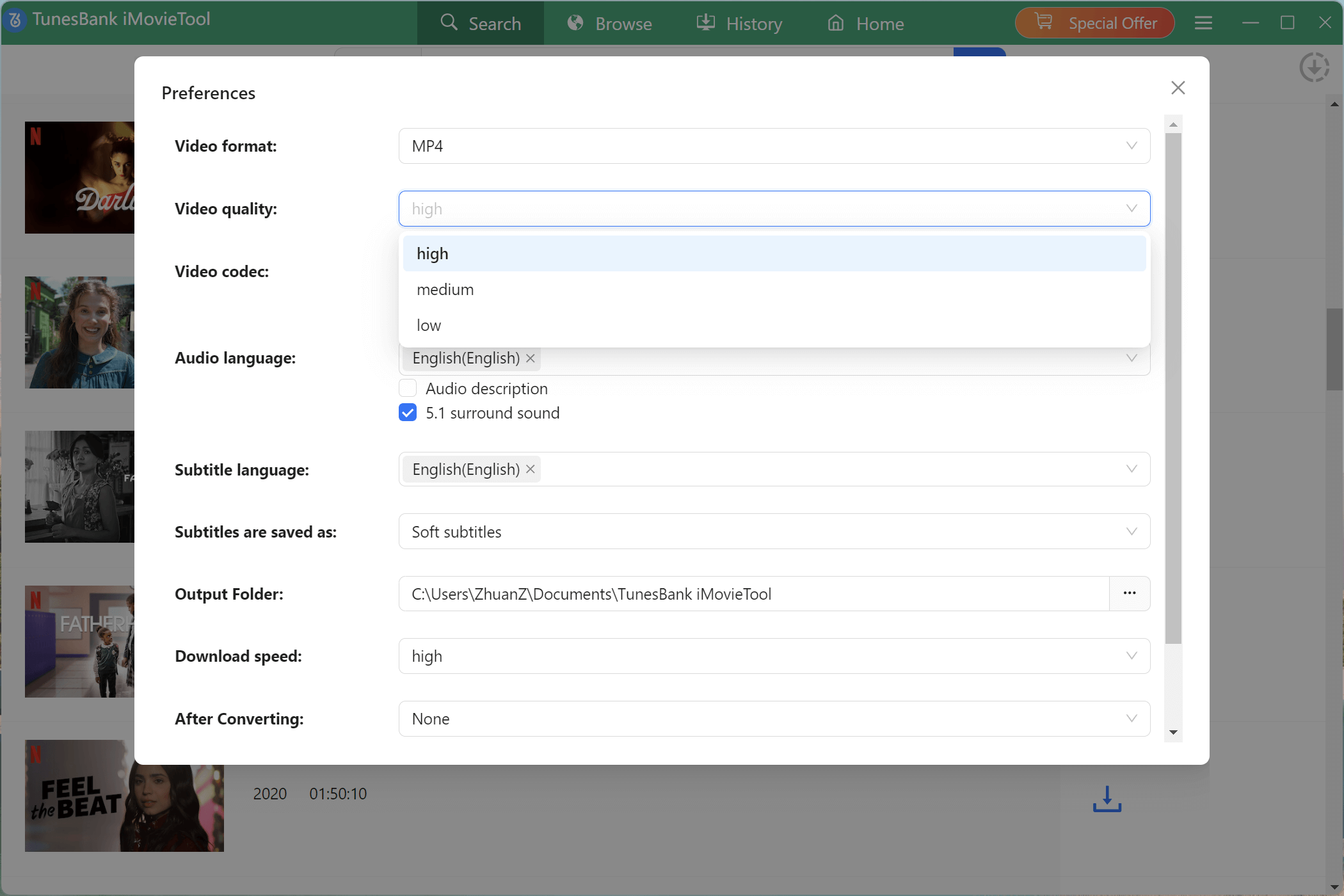Uncheck 5.1 surround sound

click(x=408, y=413)
